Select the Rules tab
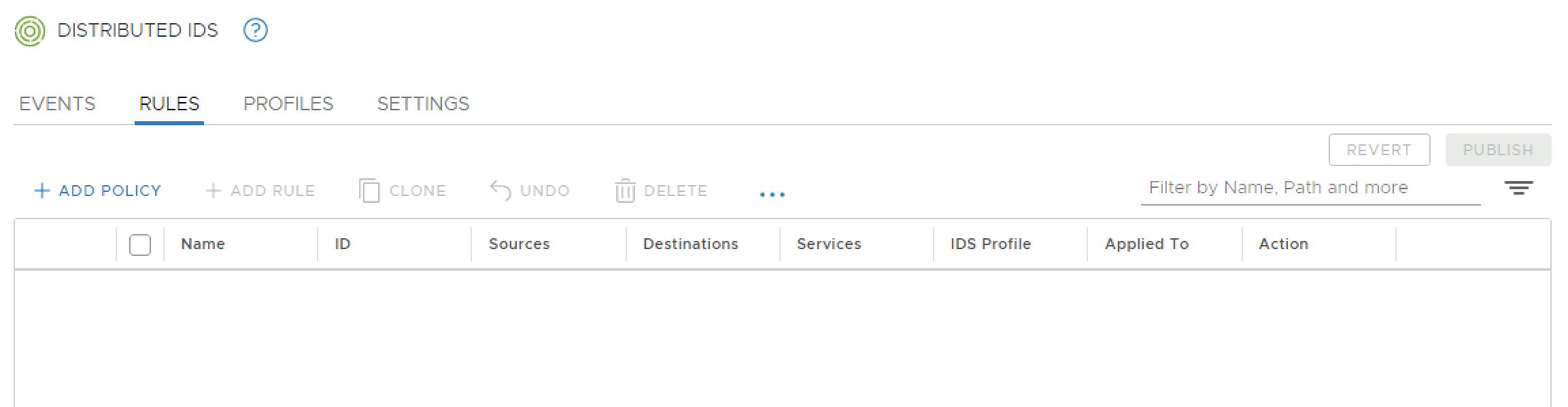1568x407 pixels. tap(169, 103)
